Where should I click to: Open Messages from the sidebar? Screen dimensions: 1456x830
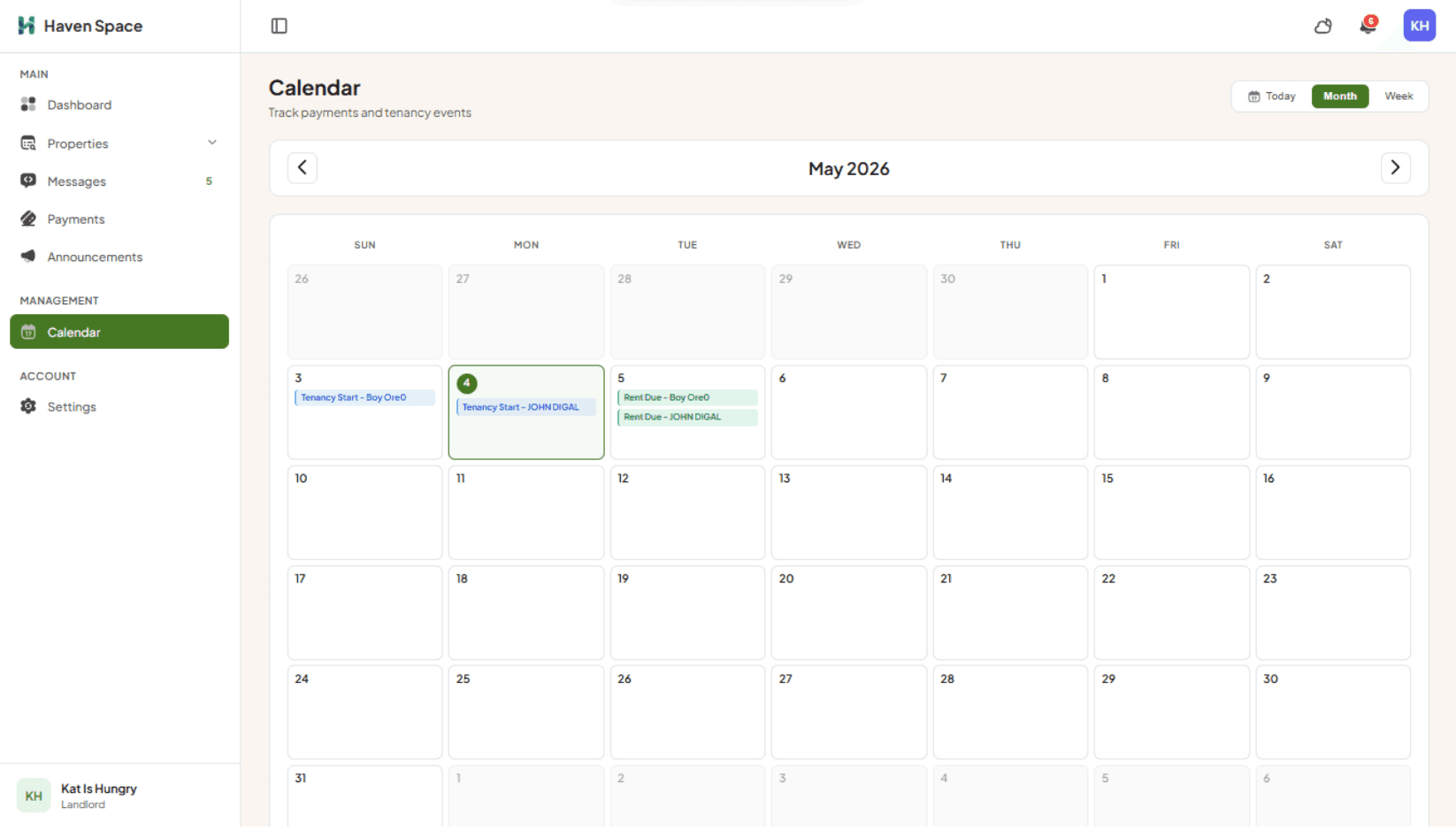coord(119,181)
